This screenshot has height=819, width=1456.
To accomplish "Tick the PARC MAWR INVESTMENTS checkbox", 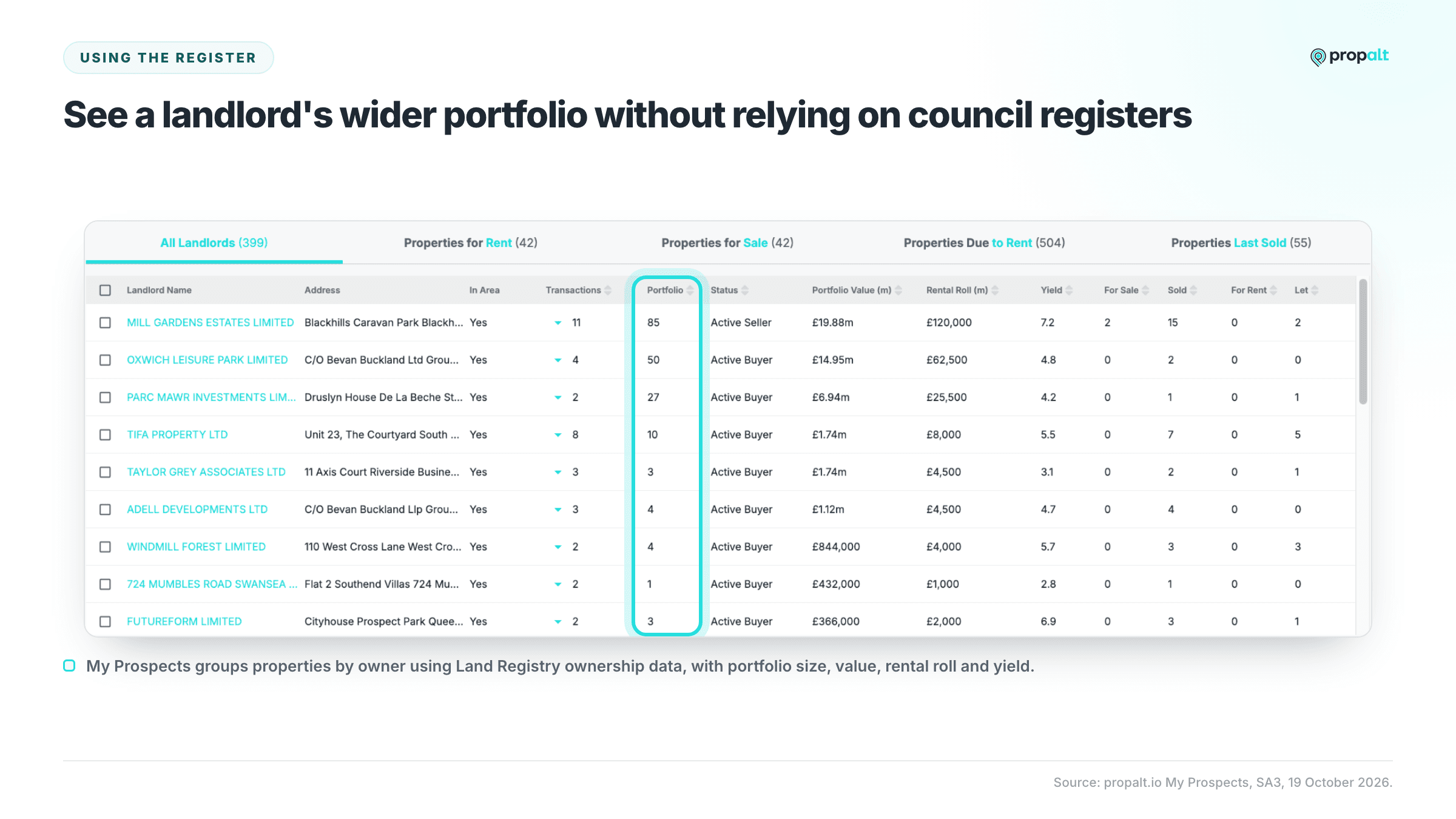I will pyautogui.click(x=106, y=397).
